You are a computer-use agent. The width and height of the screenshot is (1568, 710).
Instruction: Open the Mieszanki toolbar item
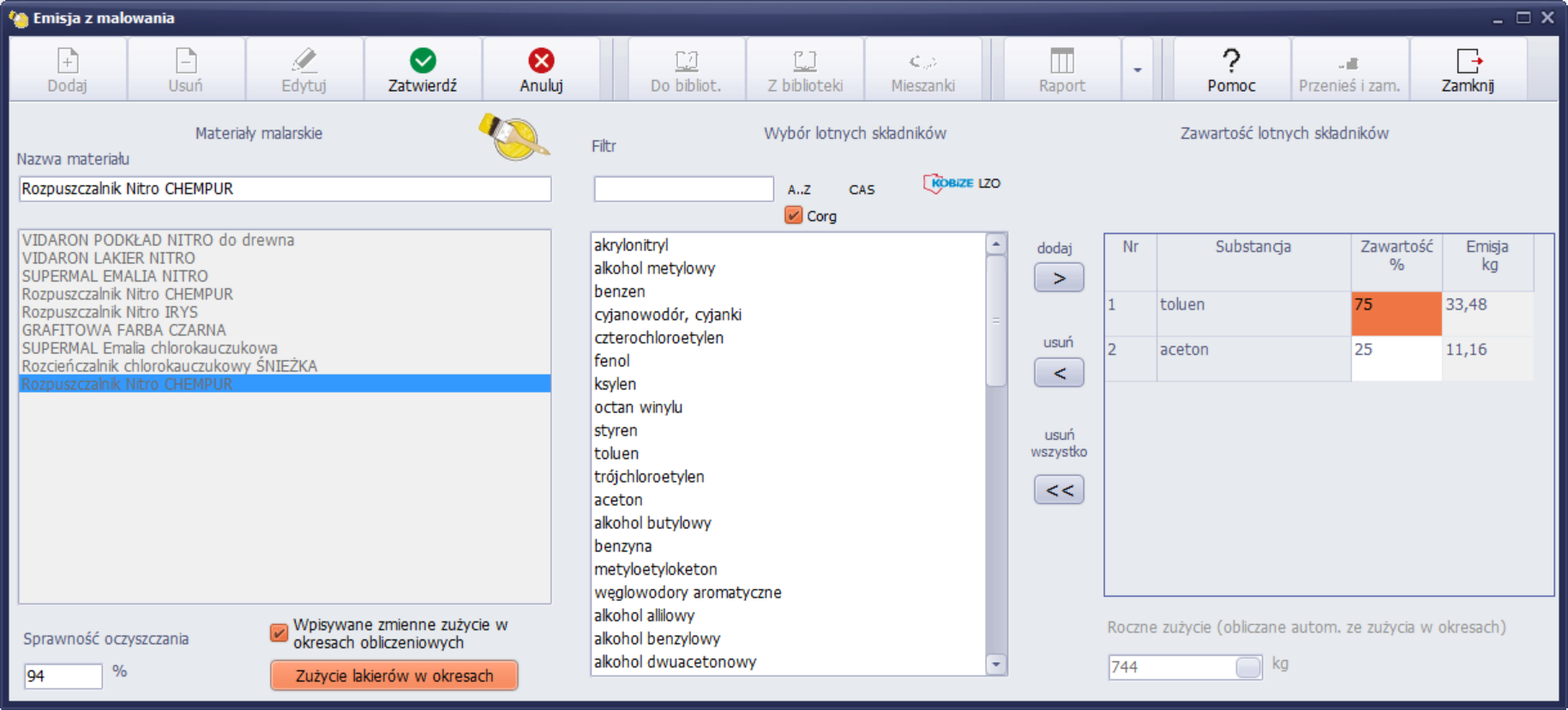[923, 69]
